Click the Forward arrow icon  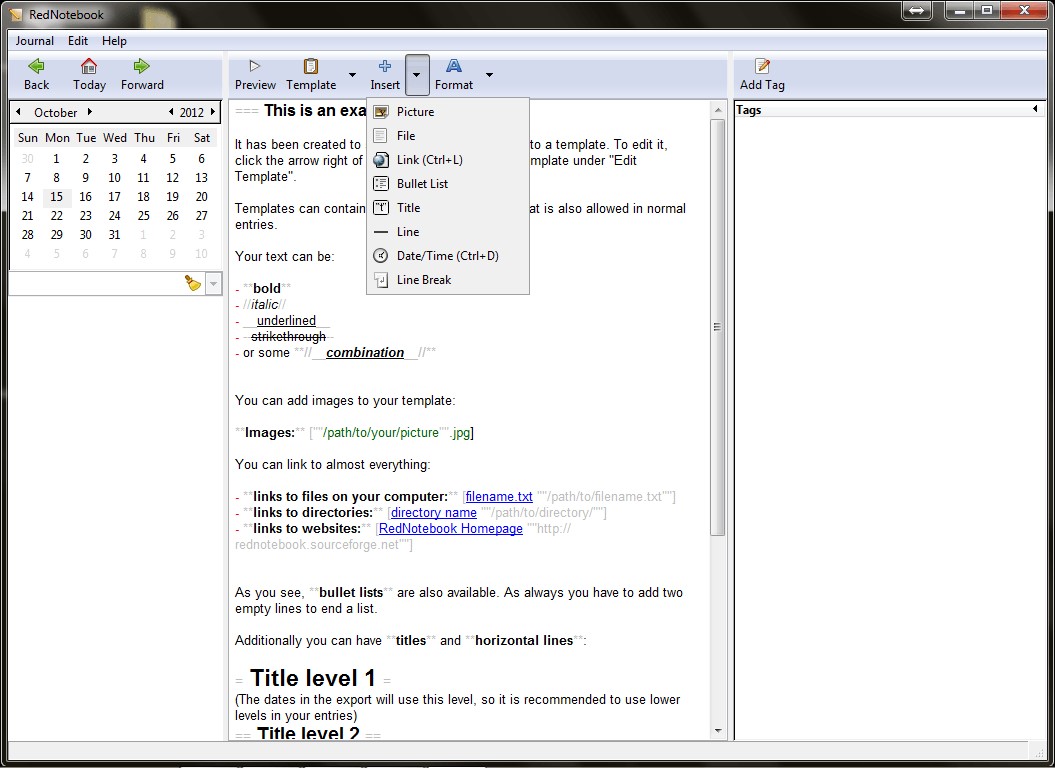tap(142, 66)
